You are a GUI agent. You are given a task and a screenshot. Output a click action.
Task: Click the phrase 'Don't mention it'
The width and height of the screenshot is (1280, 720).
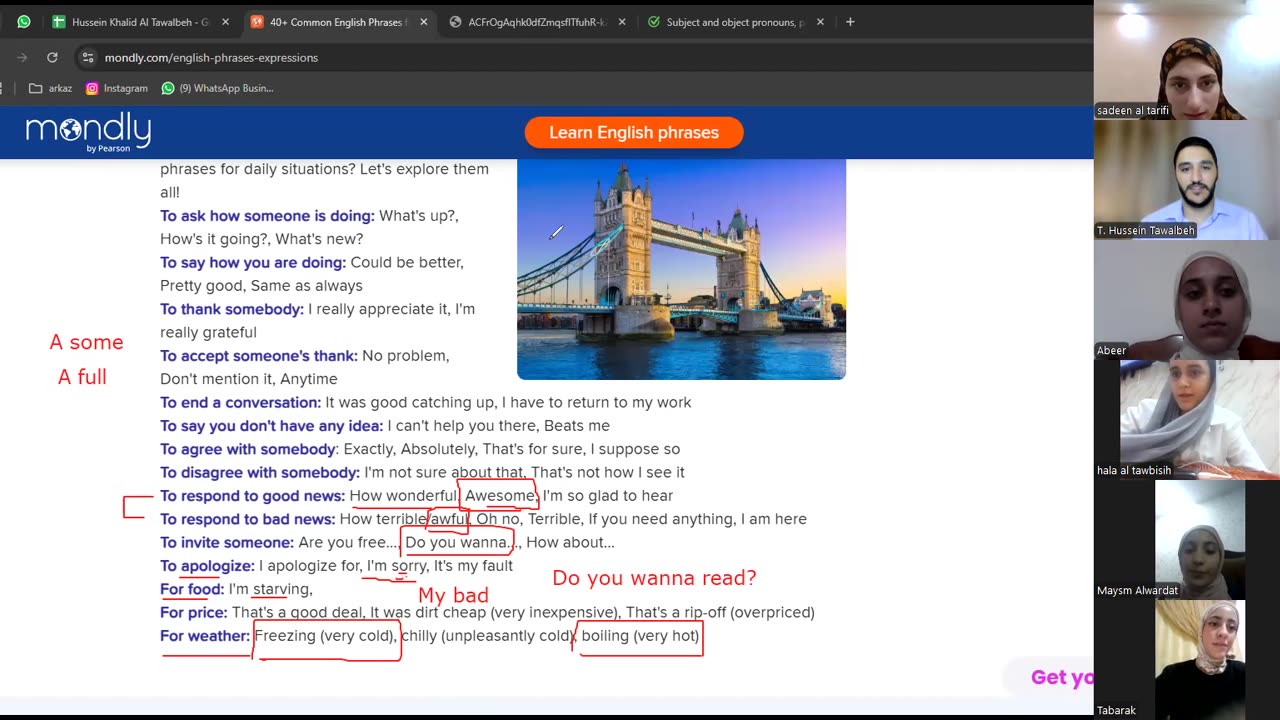pyautogui.click(x=216, y=380)
